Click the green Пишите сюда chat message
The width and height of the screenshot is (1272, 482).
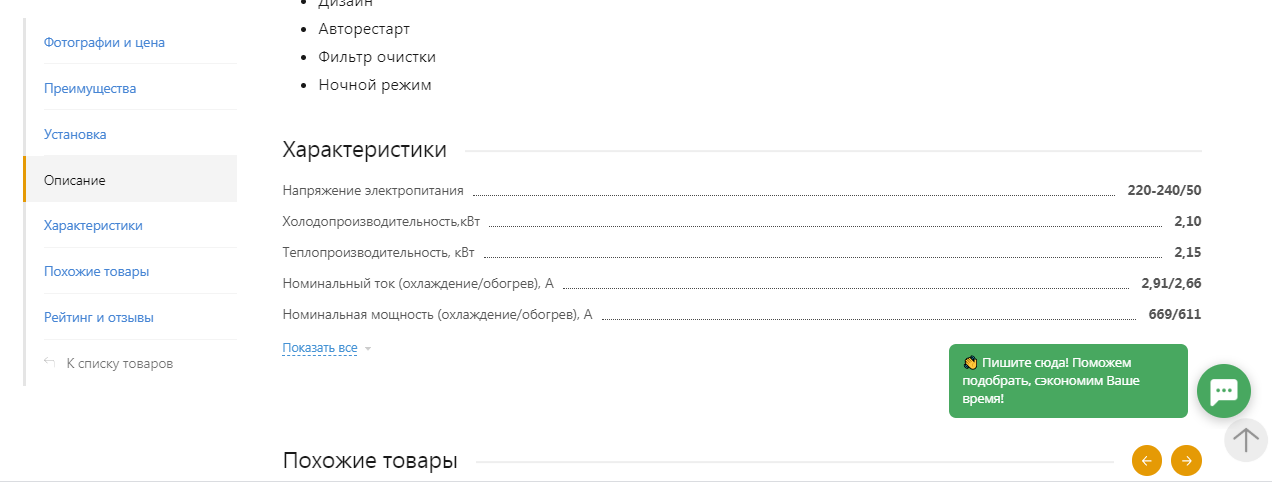[1068, 381]
